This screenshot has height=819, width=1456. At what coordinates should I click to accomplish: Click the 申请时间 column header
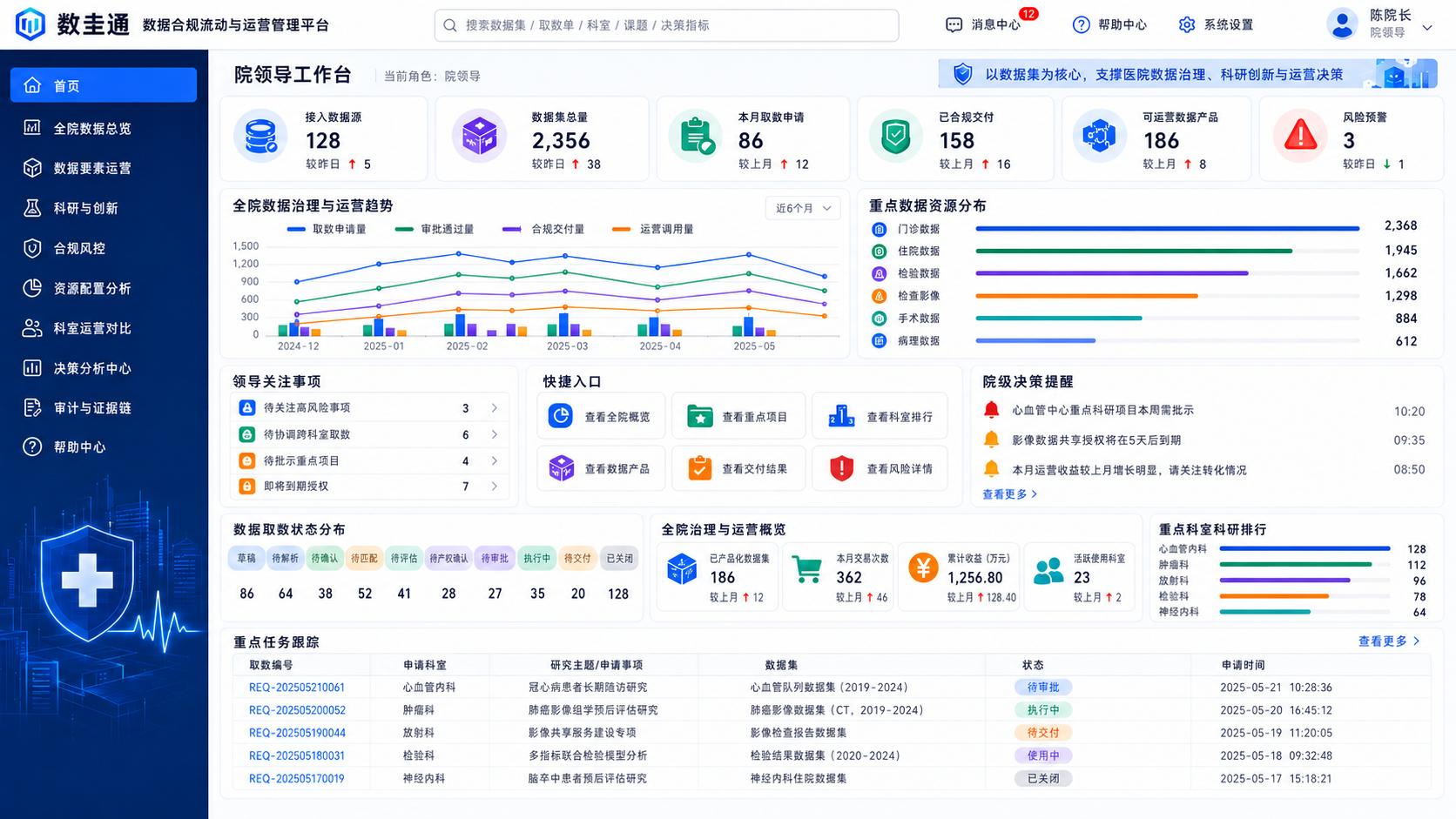[1243, 665]
